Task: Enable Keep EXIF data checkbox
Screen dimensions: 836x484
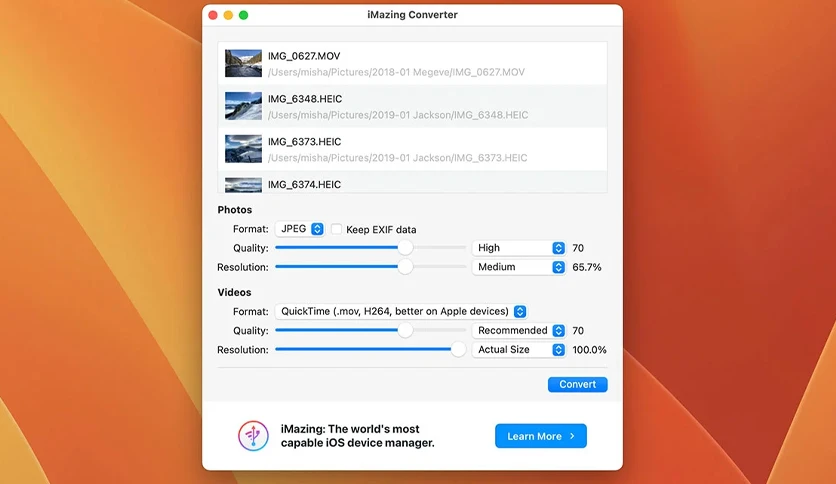Action: point(336,229)
